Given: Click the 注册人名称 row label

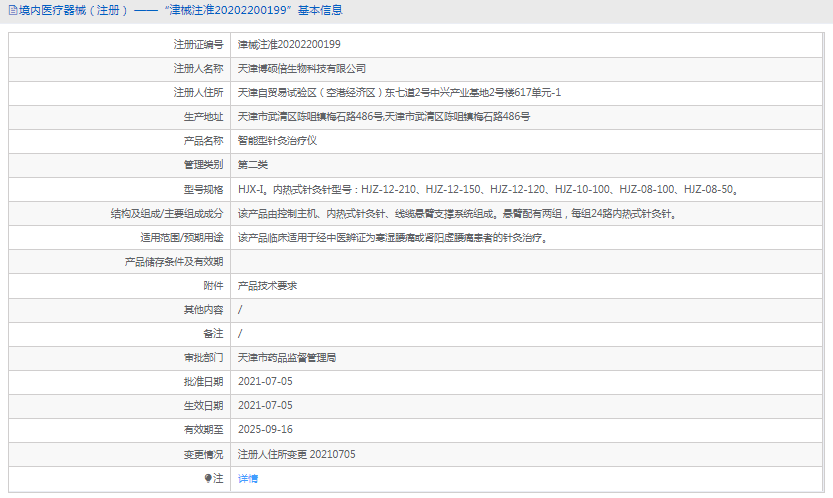Looking at the screenshot, I should click(198, 69).
